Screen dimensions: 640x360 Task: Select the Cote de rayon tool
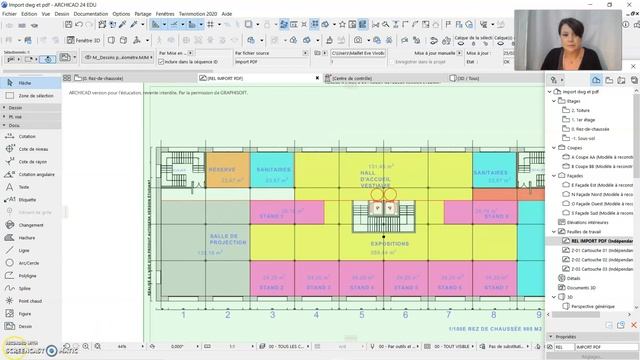click(31, 162)
